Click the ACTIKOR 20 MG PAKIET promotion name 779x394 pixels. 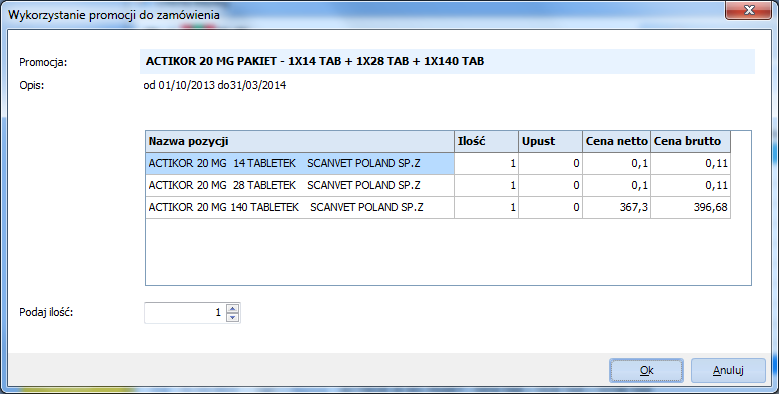(x=315, y=62)
